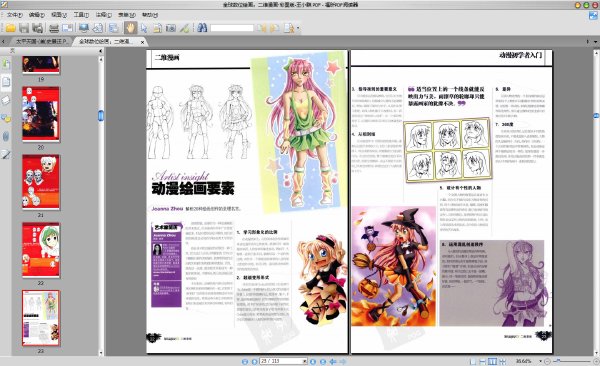The image size is (600, 366).
Task: Go to the next page in the status bar
Action: (313, 361)
